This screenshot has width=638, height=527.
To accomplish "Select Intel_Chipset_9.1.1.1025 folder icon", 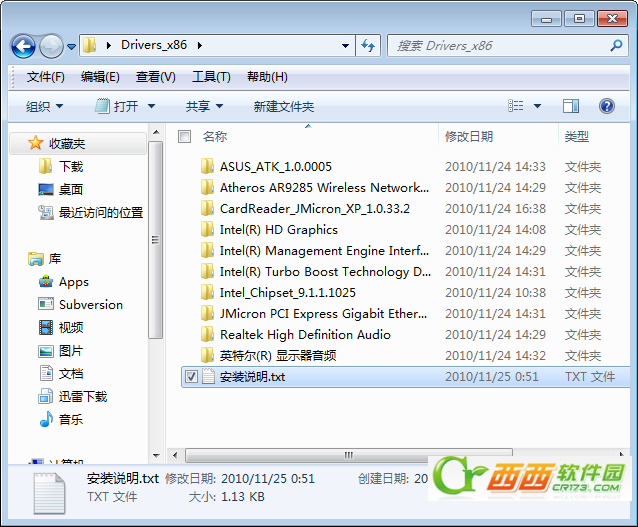I will (x=207, y=292).
